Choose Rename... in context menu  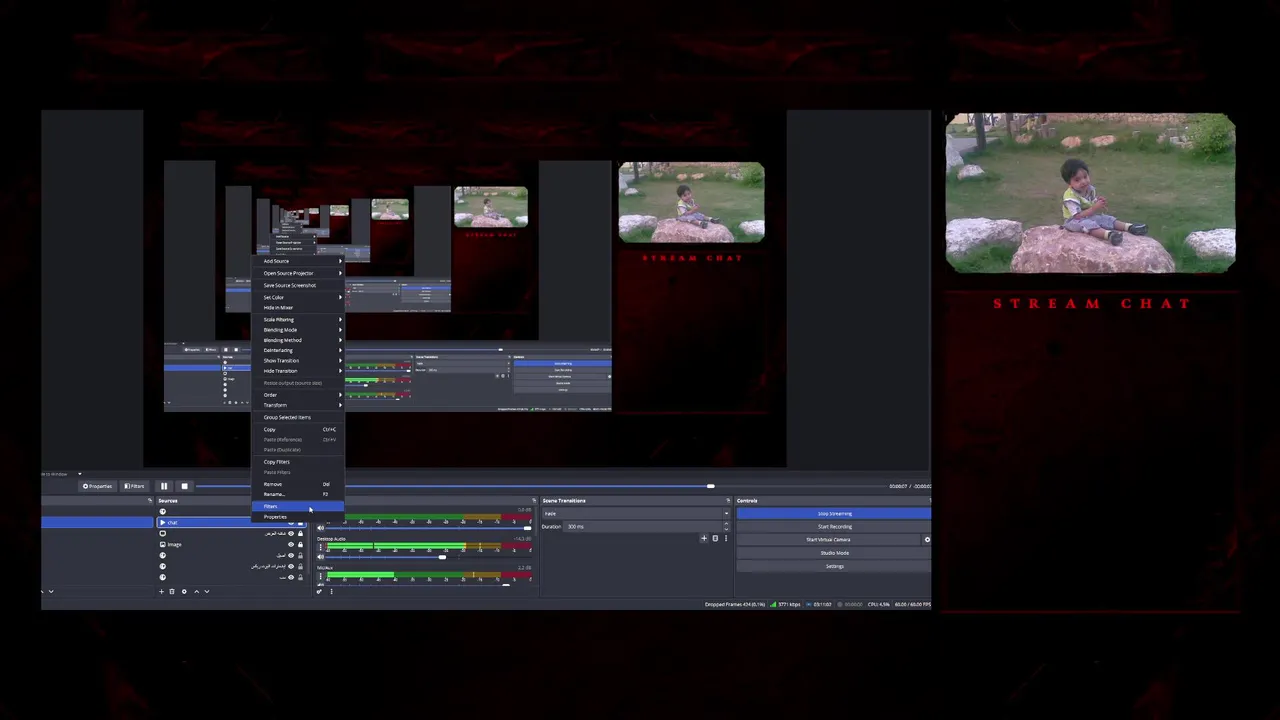coord(298,494)
